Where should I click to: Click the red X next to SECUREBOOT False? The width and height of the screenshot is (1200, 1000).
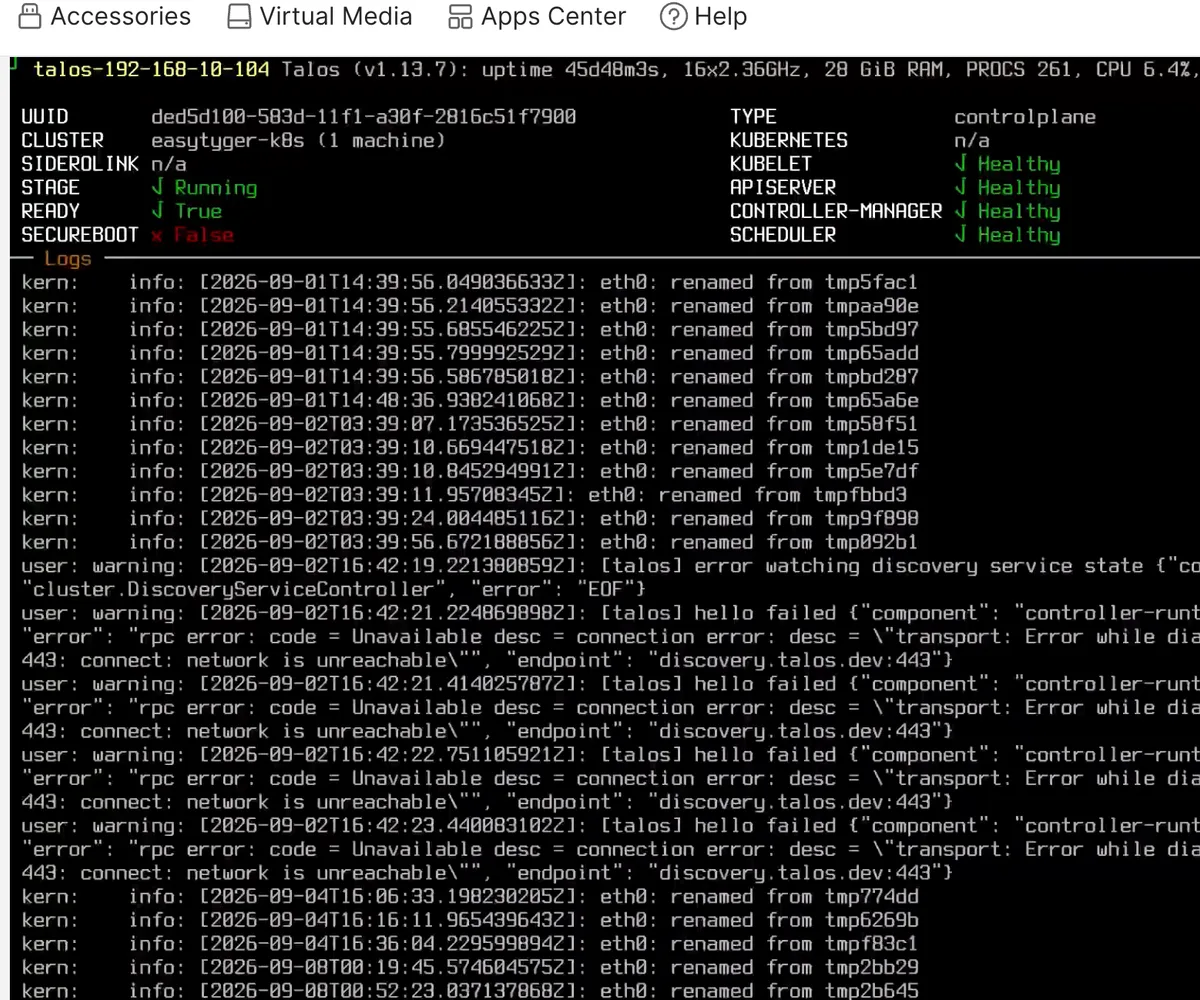pos(157,236)
